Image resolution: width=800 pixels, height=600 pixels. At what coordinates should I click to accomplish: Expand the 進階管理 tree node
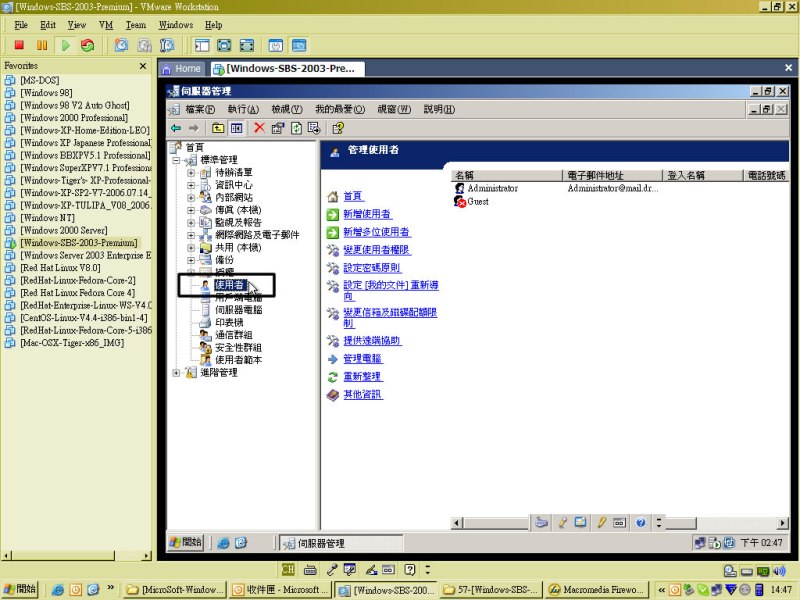[177, 372]
